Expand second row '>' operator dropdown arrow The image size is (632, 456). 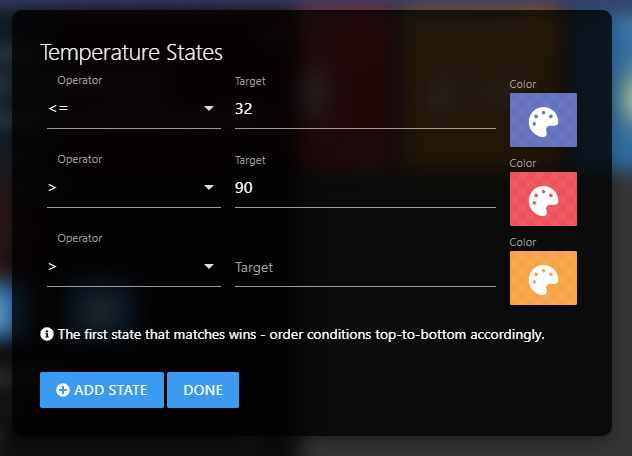point(209,187)
